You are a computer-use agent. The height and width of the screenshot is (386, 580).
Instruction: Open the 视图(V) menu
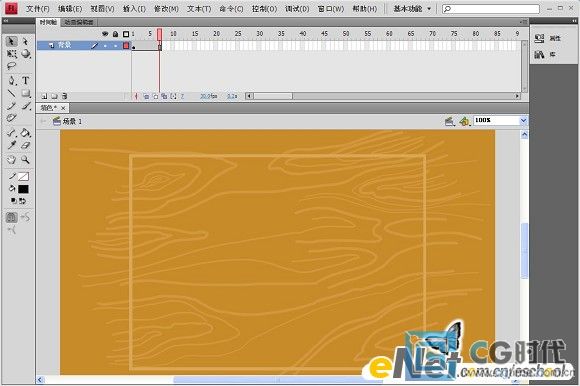(x=102, y=9)
